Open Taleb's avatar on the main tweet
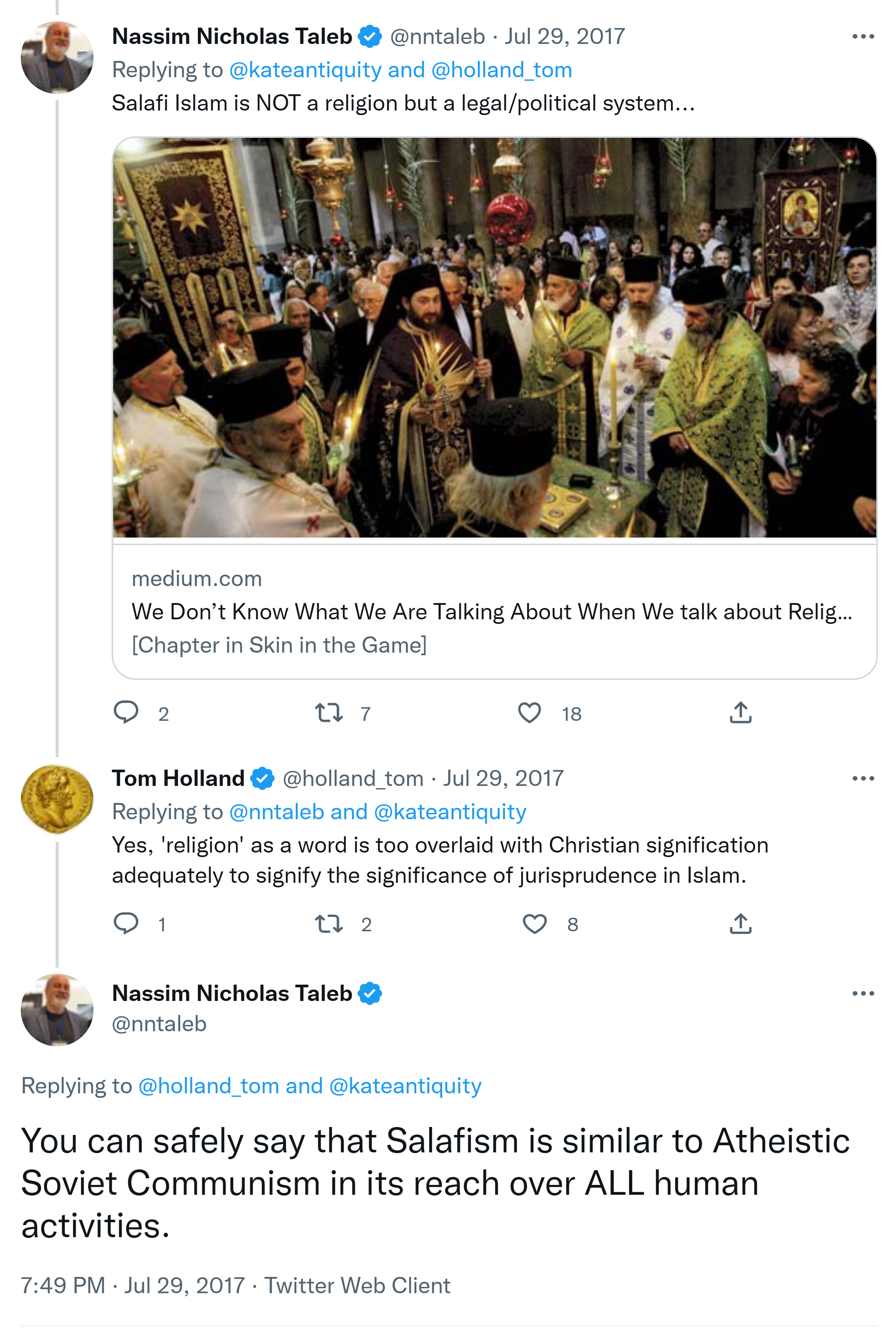Screen dimensions: 896x1339 [x=57, y=1010]
